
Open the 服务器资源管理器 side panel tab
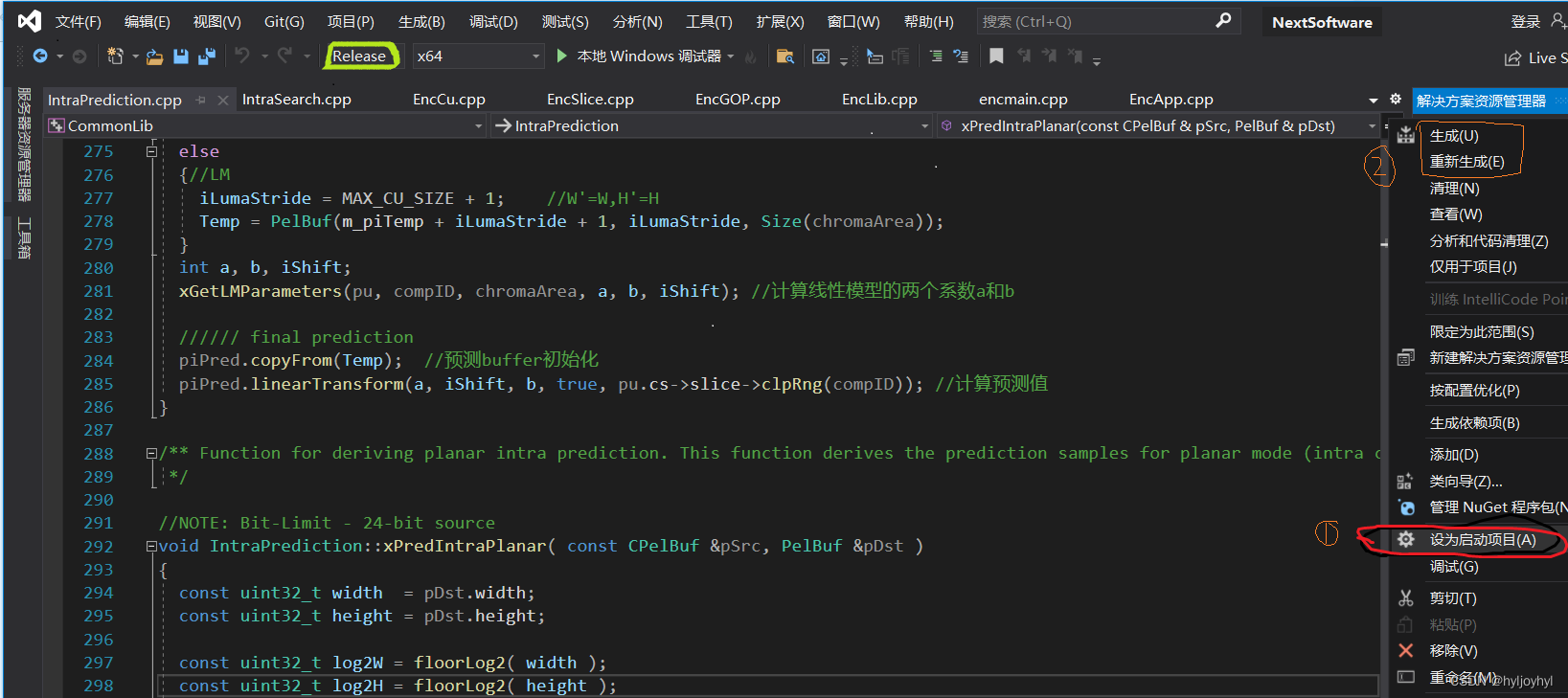tap(24, 144)
